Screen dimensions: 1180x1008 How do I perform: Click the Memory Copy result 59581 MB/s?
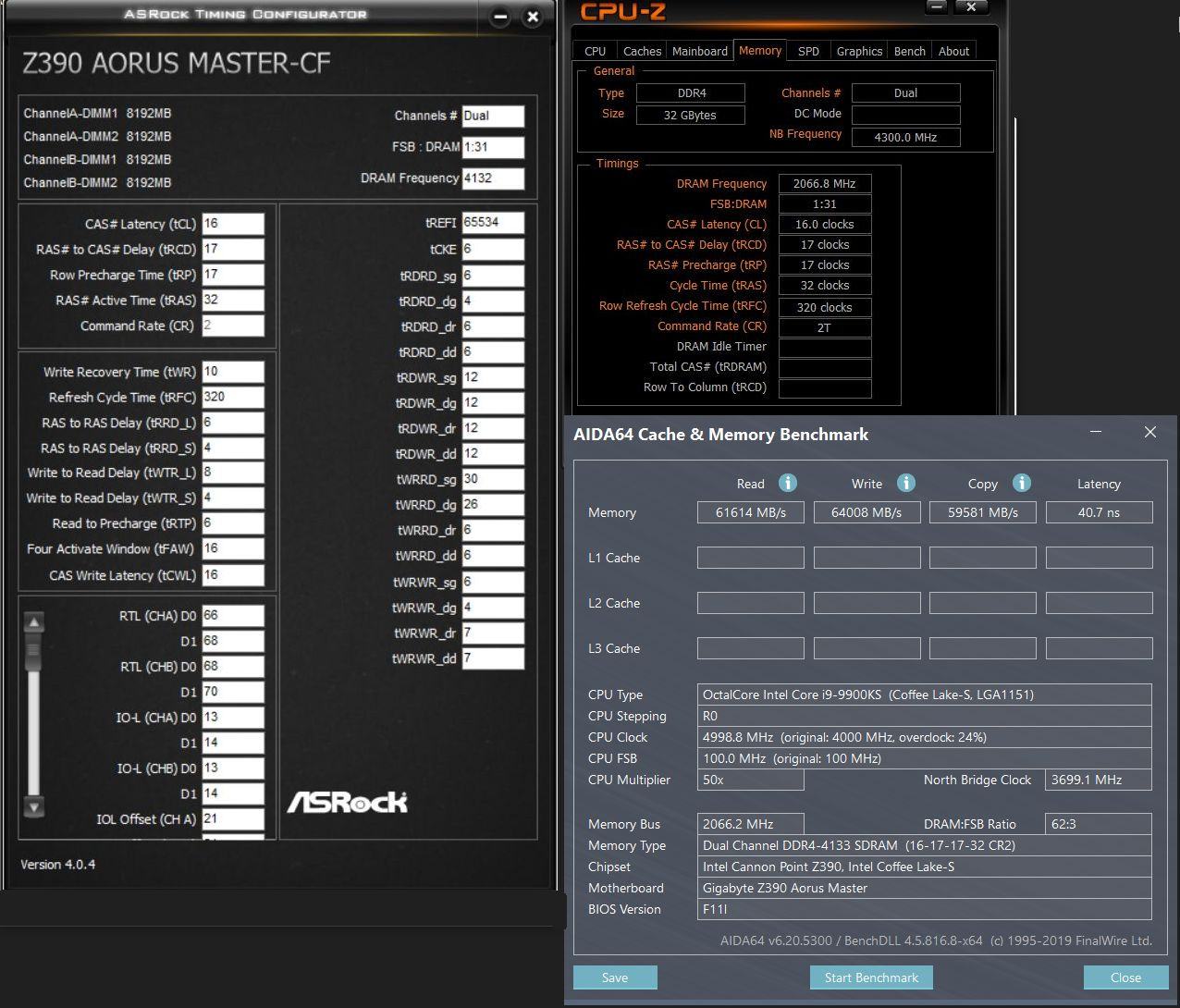pyautogui.click(x=983, y=512)
